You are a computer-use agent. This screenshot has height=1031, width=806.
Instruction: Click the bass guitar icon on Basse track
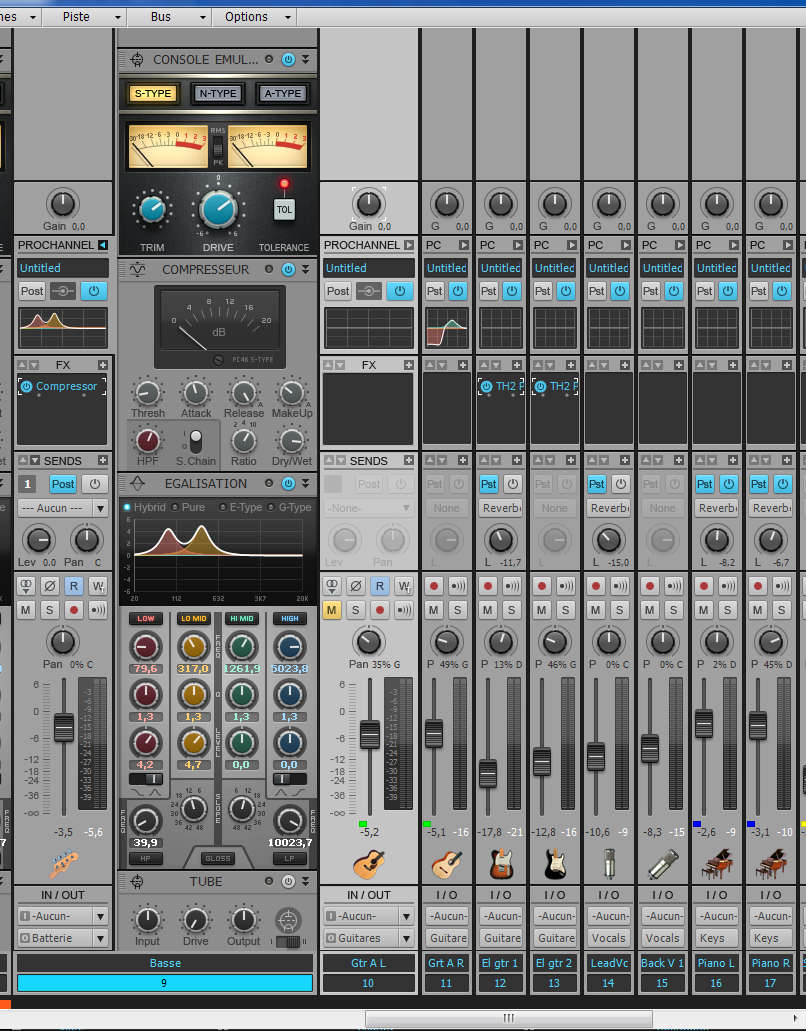(x=63, y=863)
